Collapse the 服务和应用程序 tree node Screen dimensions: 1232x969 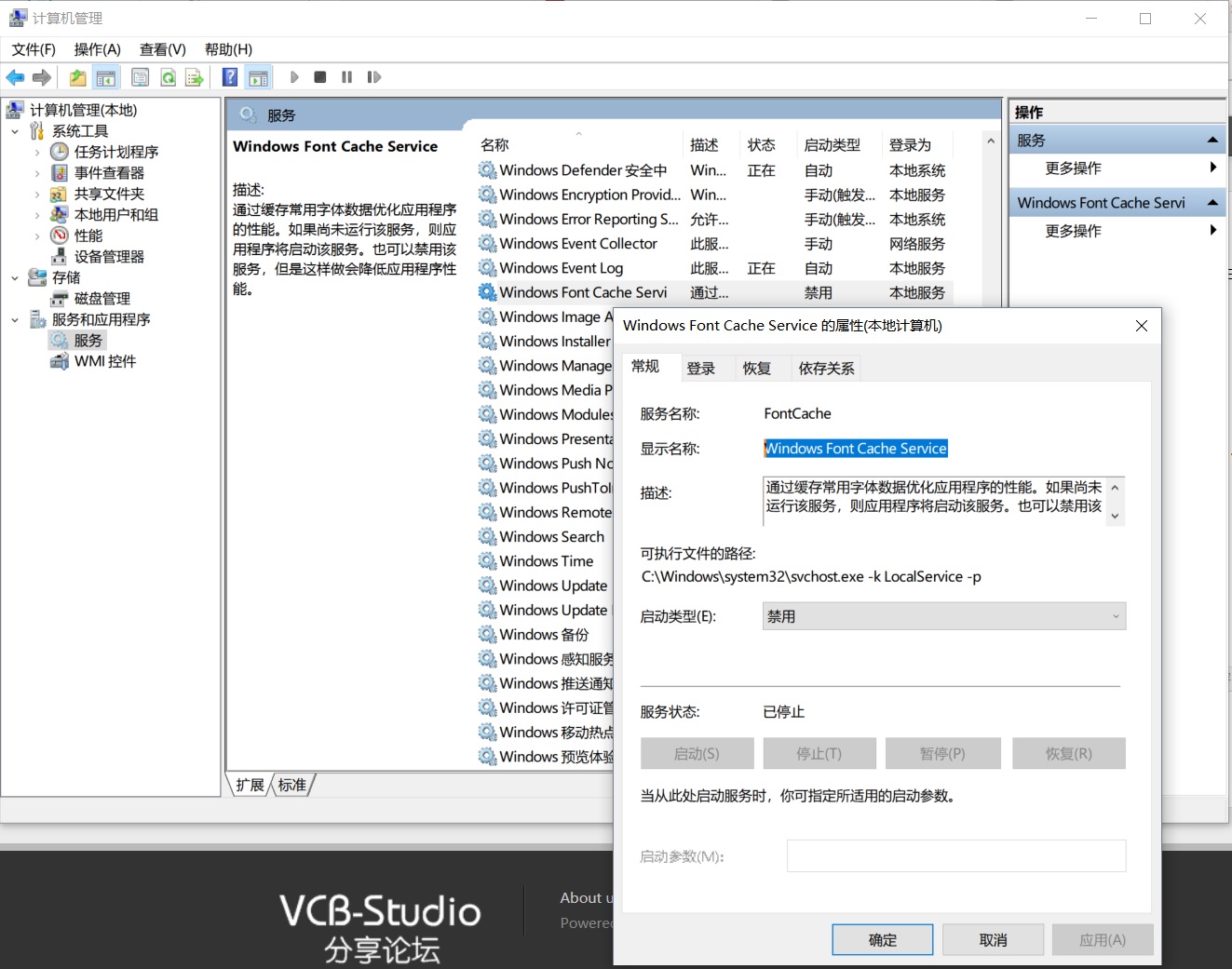pos(15,319)
